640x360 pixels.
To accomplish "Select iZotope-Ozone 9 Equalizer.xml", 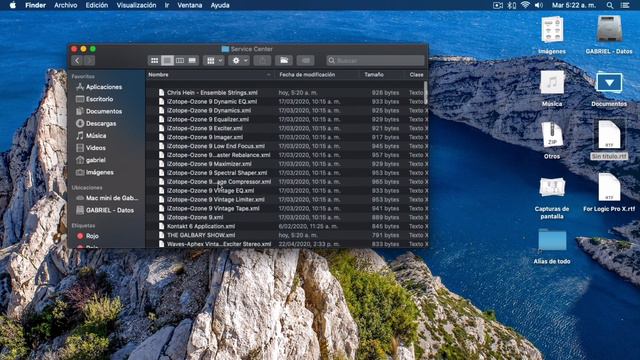I will pos(208,120).
